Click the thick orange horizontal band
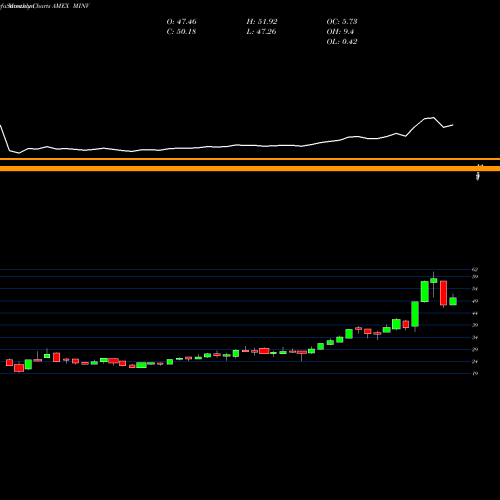Image resolution: width=500 pixels, height=500 pixels. coord(250,169)
